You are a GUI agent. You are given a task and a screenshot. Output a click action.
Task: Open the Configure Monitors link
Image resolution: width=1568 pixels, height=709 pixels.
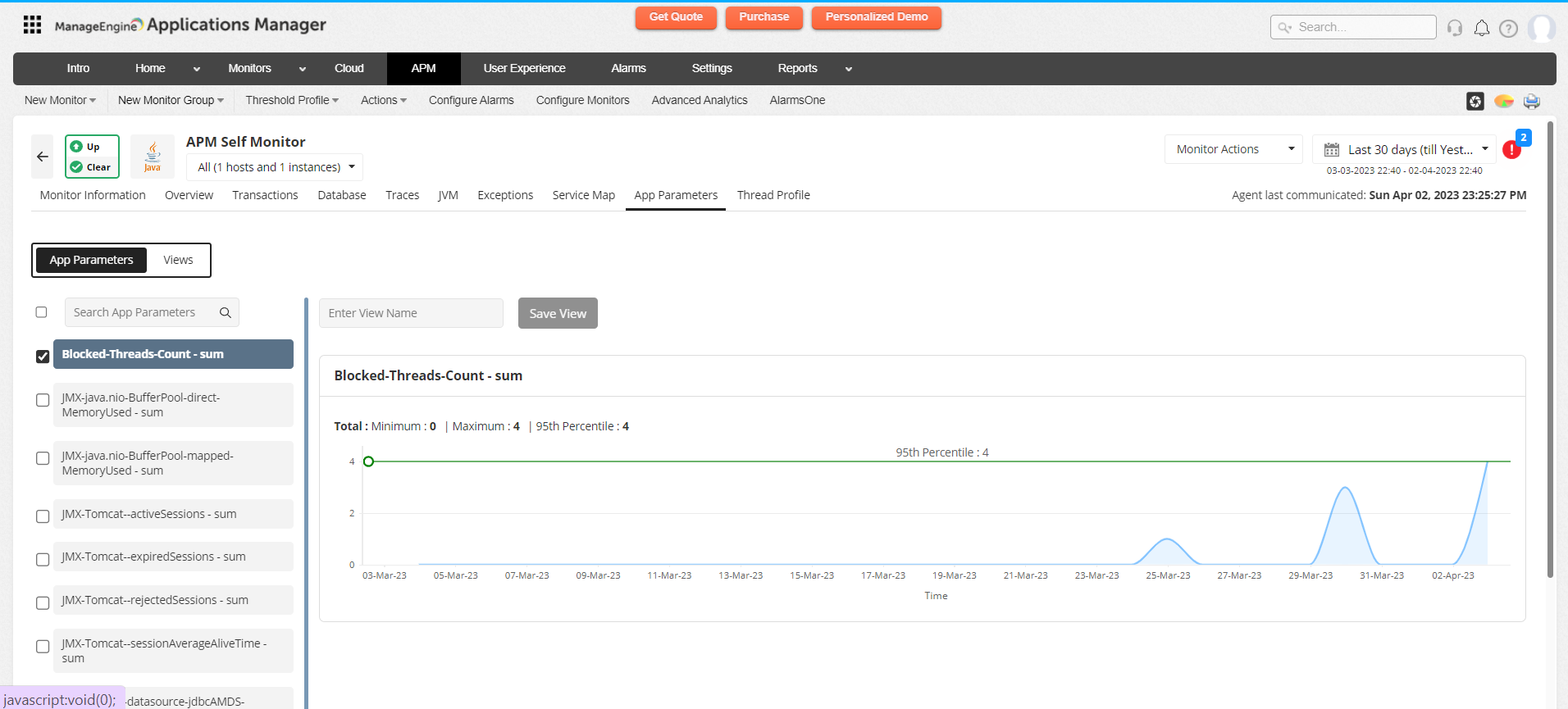(583, 100)
